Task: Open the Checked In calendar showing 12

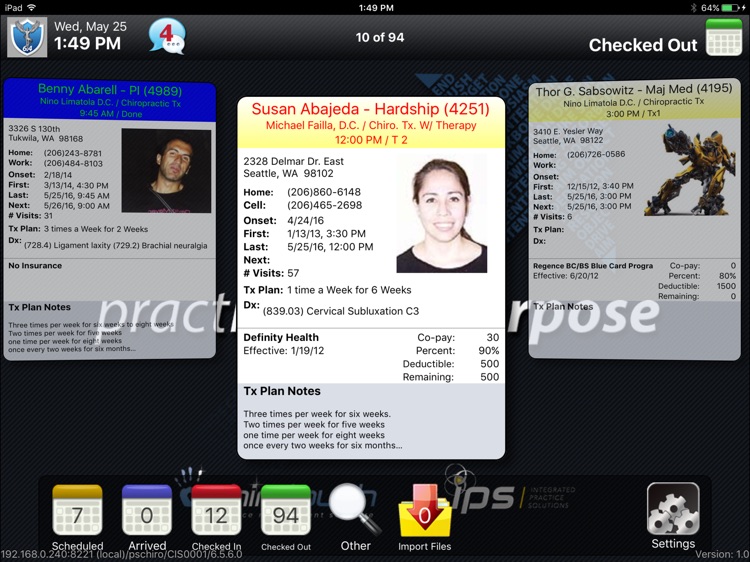Action: point(216,510)
